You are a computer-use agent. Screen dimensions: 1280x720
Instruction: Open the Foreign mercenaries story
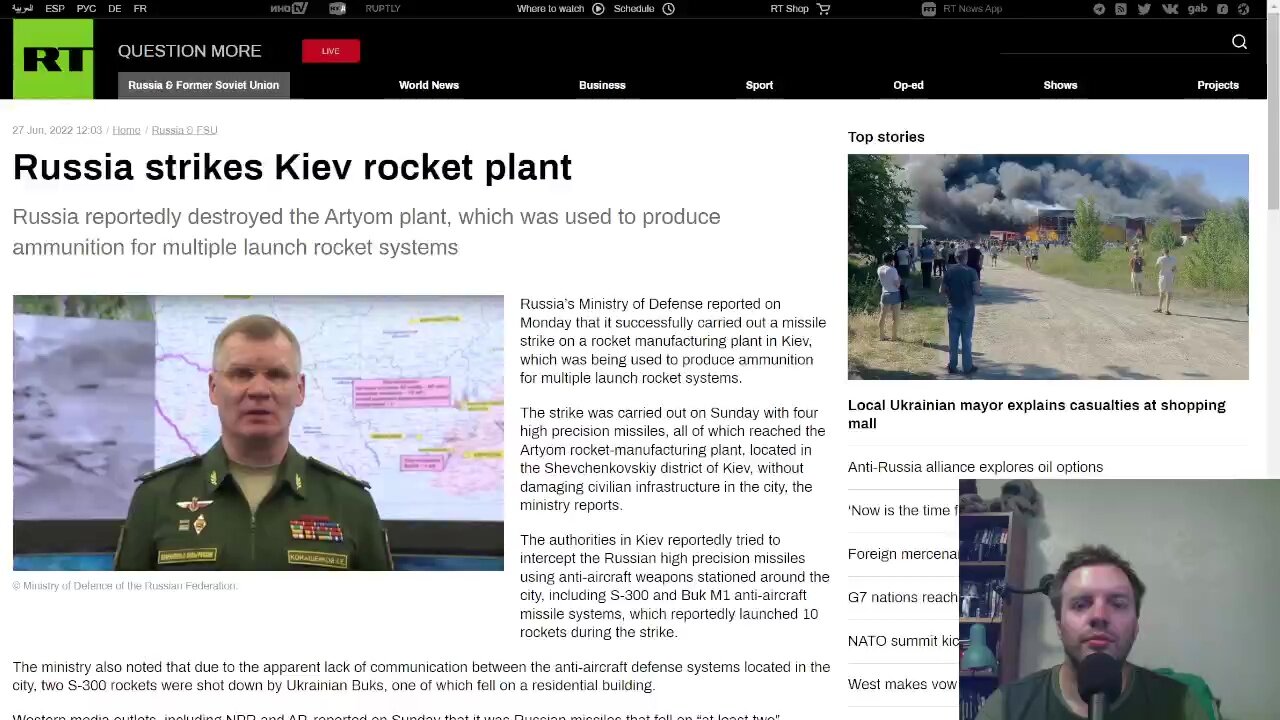tap(903, 554)
